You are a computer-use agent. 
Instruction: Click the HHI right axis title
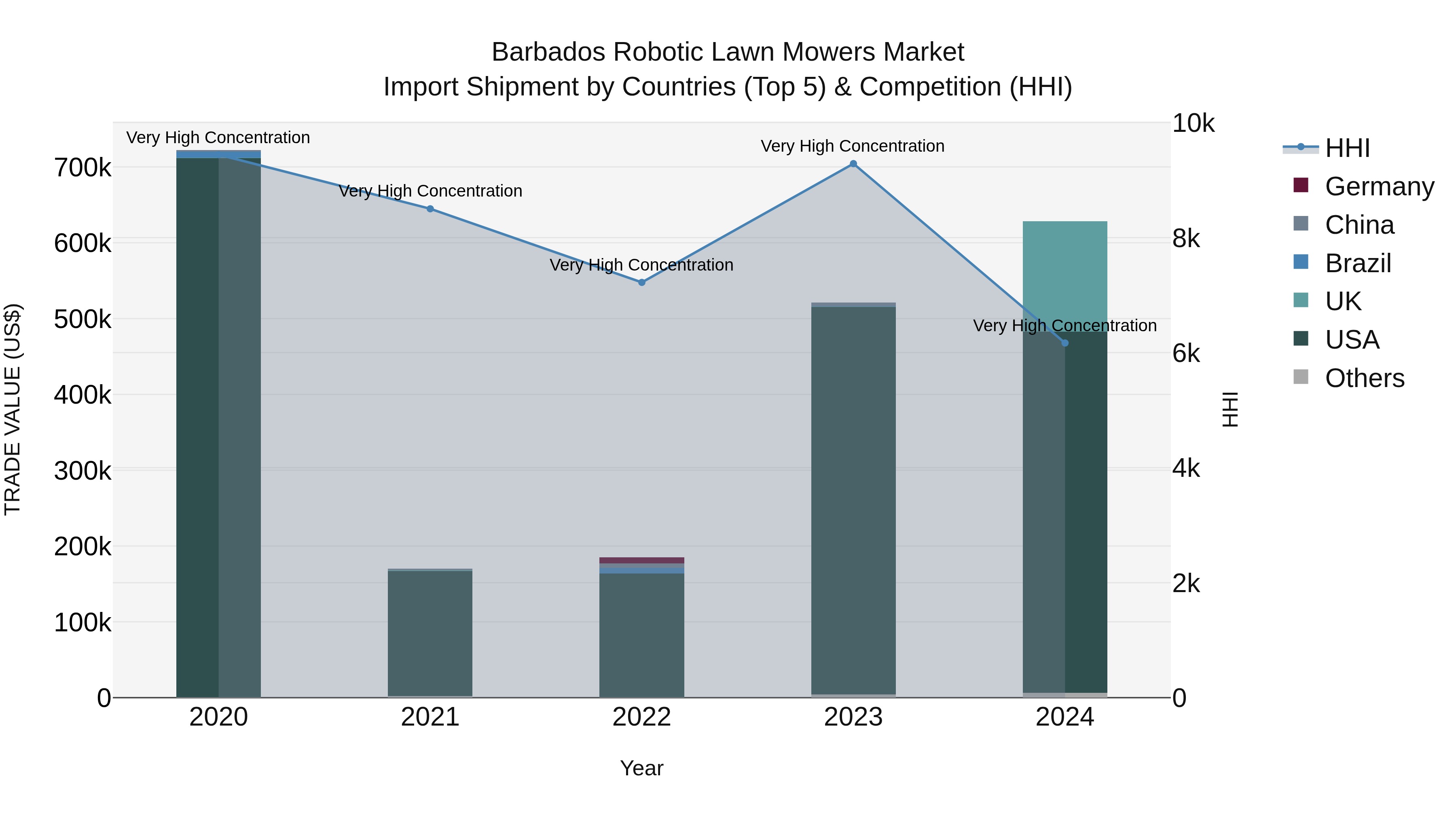(x=1230, y=409)
